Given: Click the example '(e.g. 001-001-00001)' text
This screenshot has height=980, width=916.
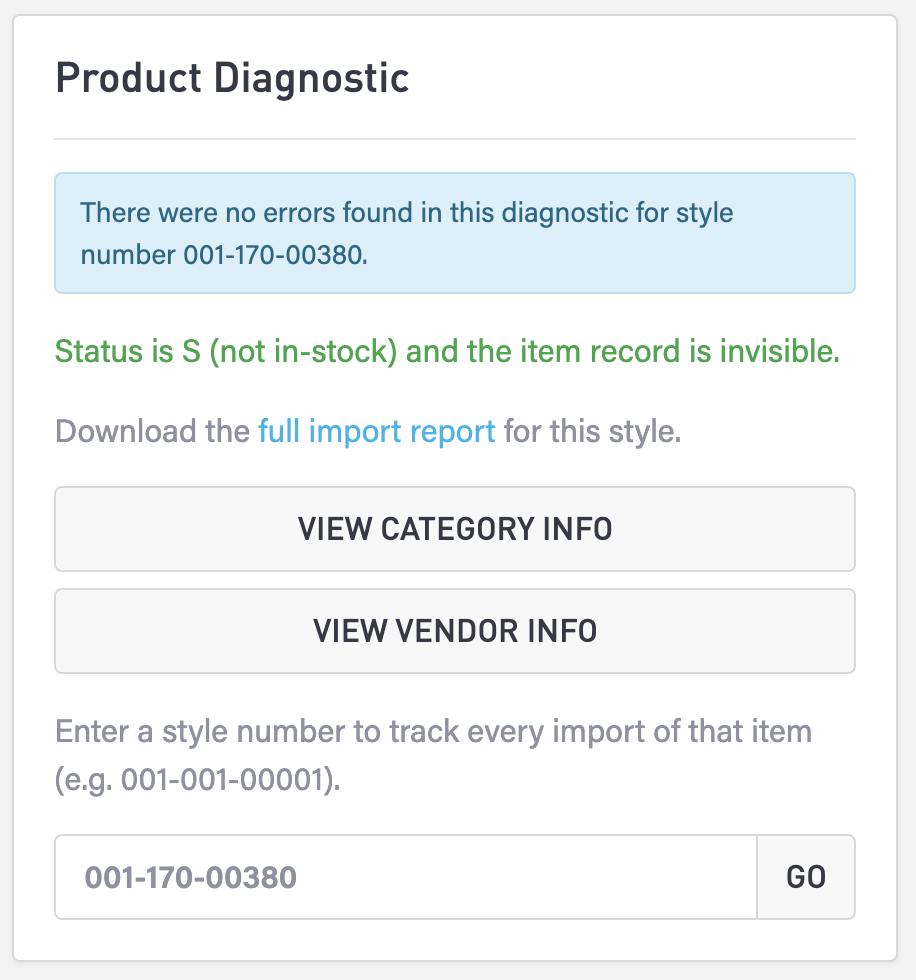Looking at the screenshot, I should coord(197,781).
